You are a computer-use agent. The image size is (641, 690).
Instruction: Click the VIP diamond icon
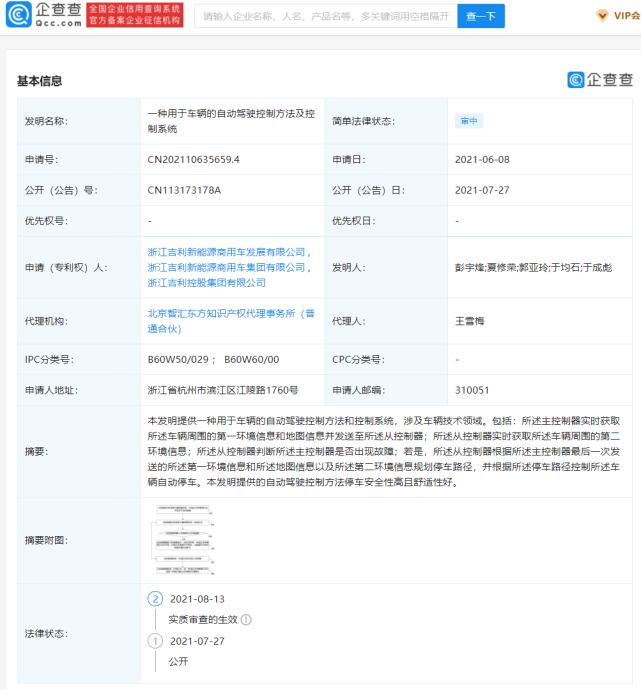(x=602, y=16)
